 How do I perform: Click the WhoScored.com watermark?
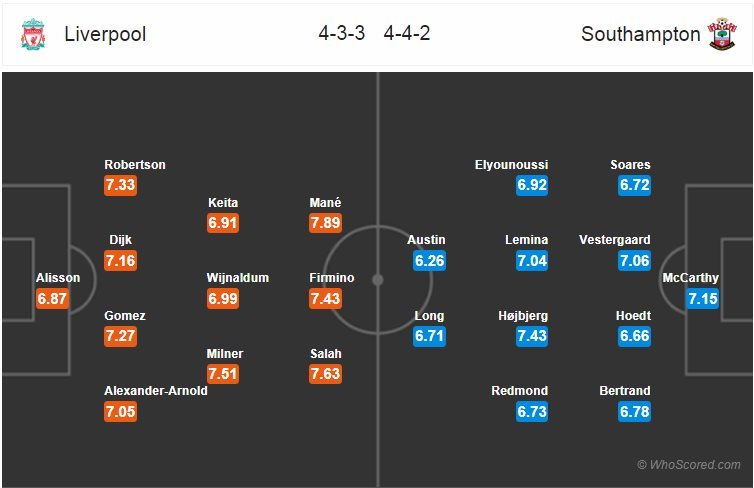(x=689, y=465)
